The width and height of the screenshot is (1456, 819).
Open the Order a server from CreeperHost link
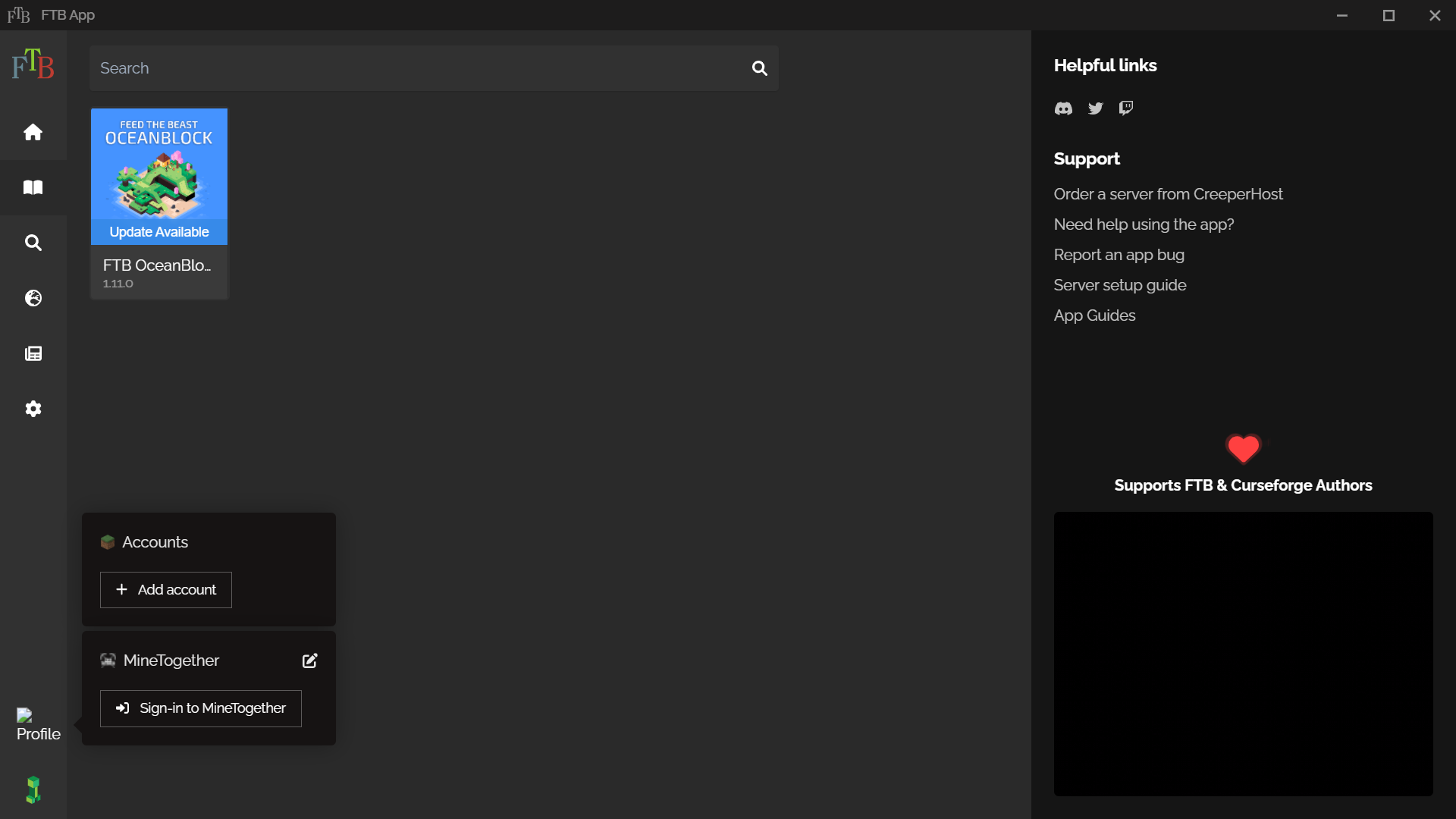click(x=1168, y=194)
